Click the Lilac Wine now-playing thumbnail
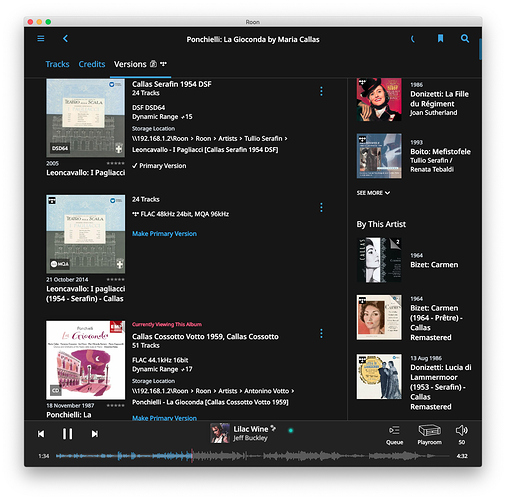 (x=220, y=433)
